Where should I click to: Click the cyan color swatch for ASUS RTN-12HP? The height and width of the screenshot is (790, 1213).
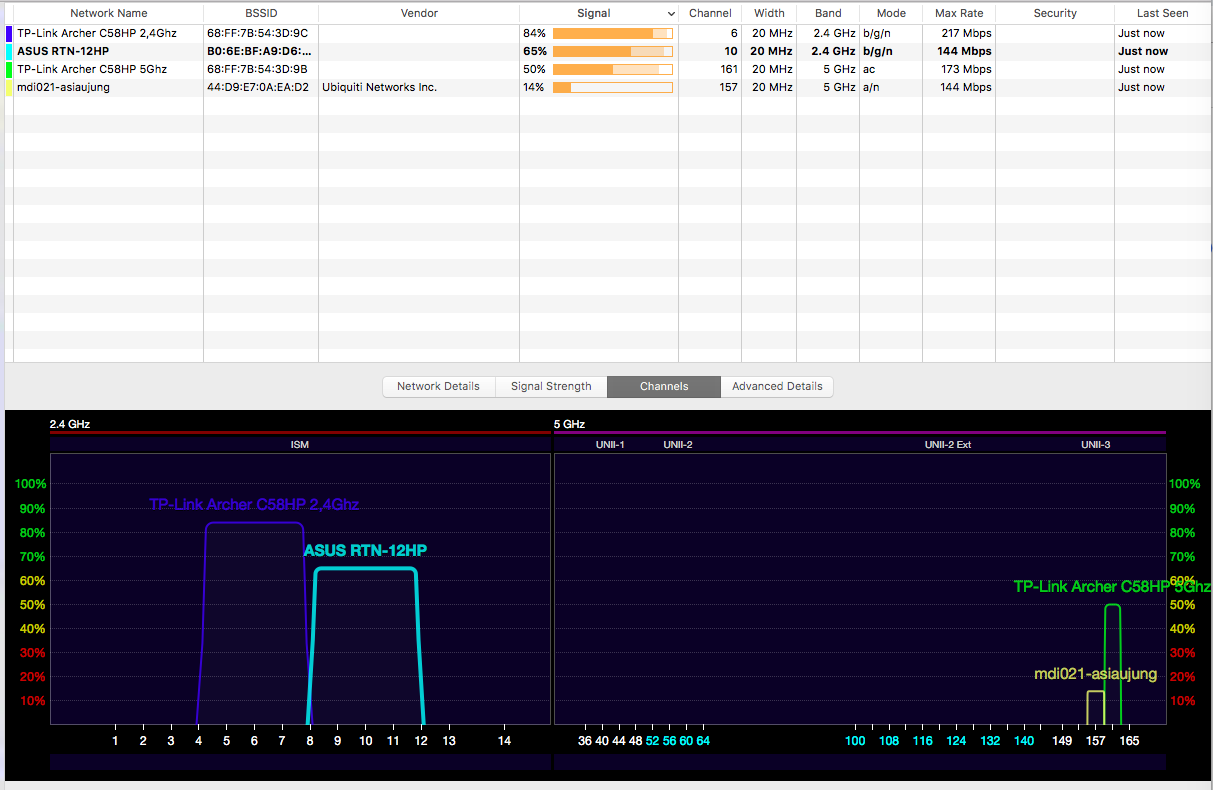(x=9, y=51)
